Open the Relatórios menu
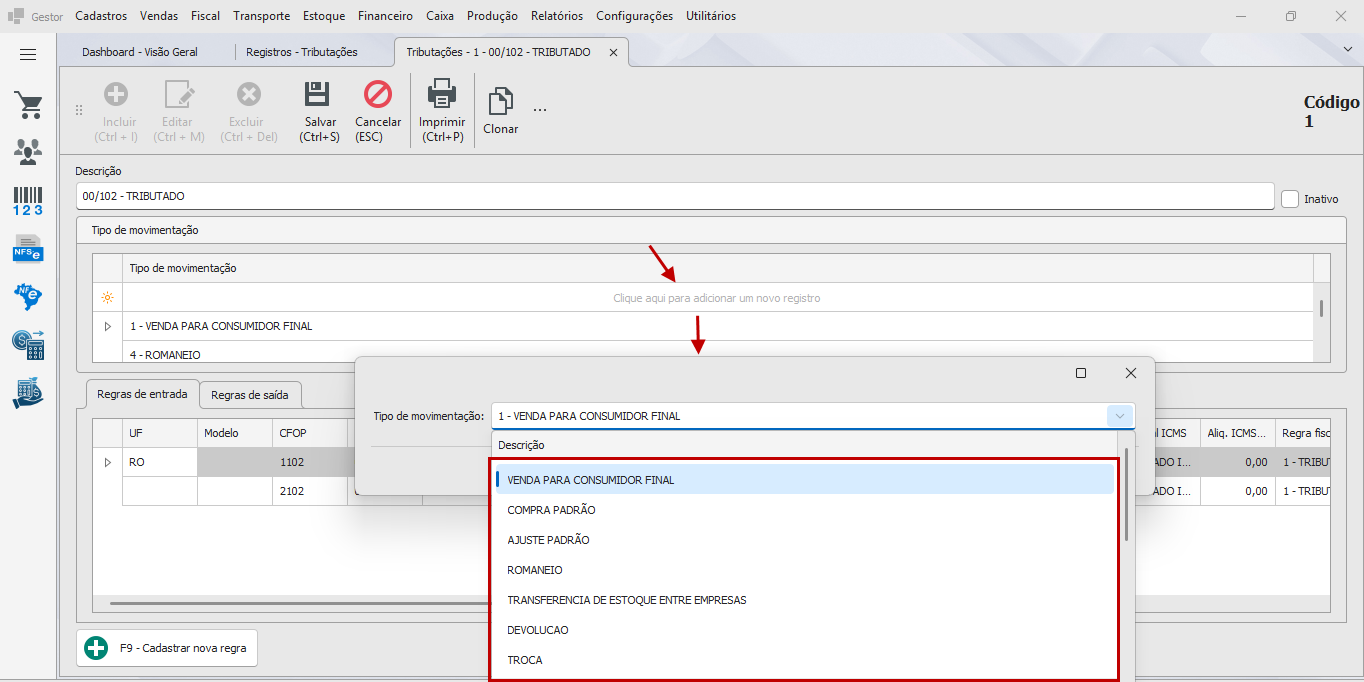 tap(557, 16)
